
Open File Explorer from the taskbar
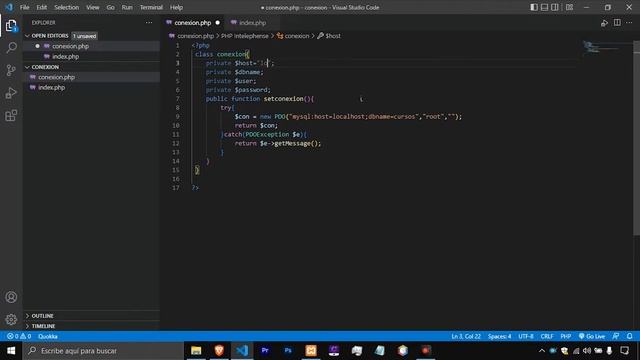pyautogui.click(x=196, y=351)
